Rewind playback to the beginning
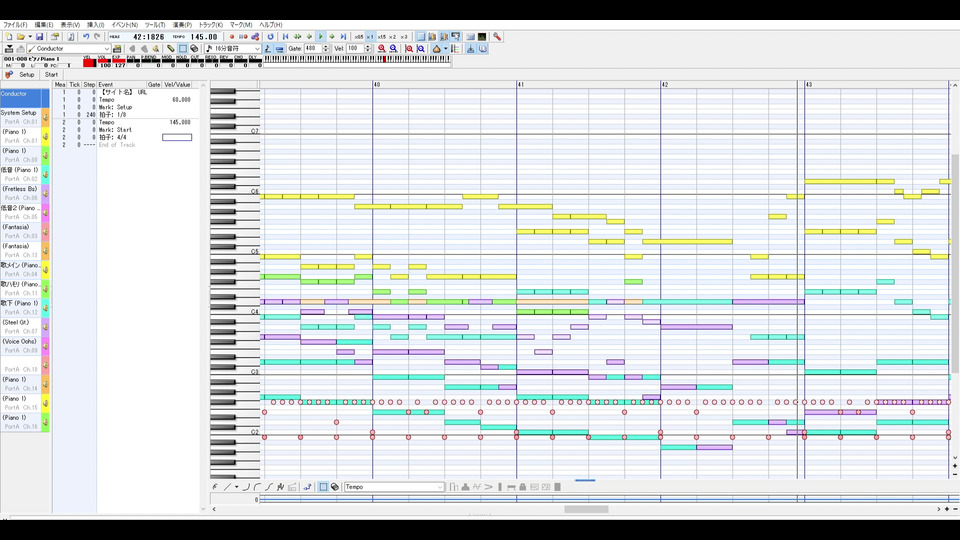The height and width of the screenshot is (540, 960). [x=285, y=37]
